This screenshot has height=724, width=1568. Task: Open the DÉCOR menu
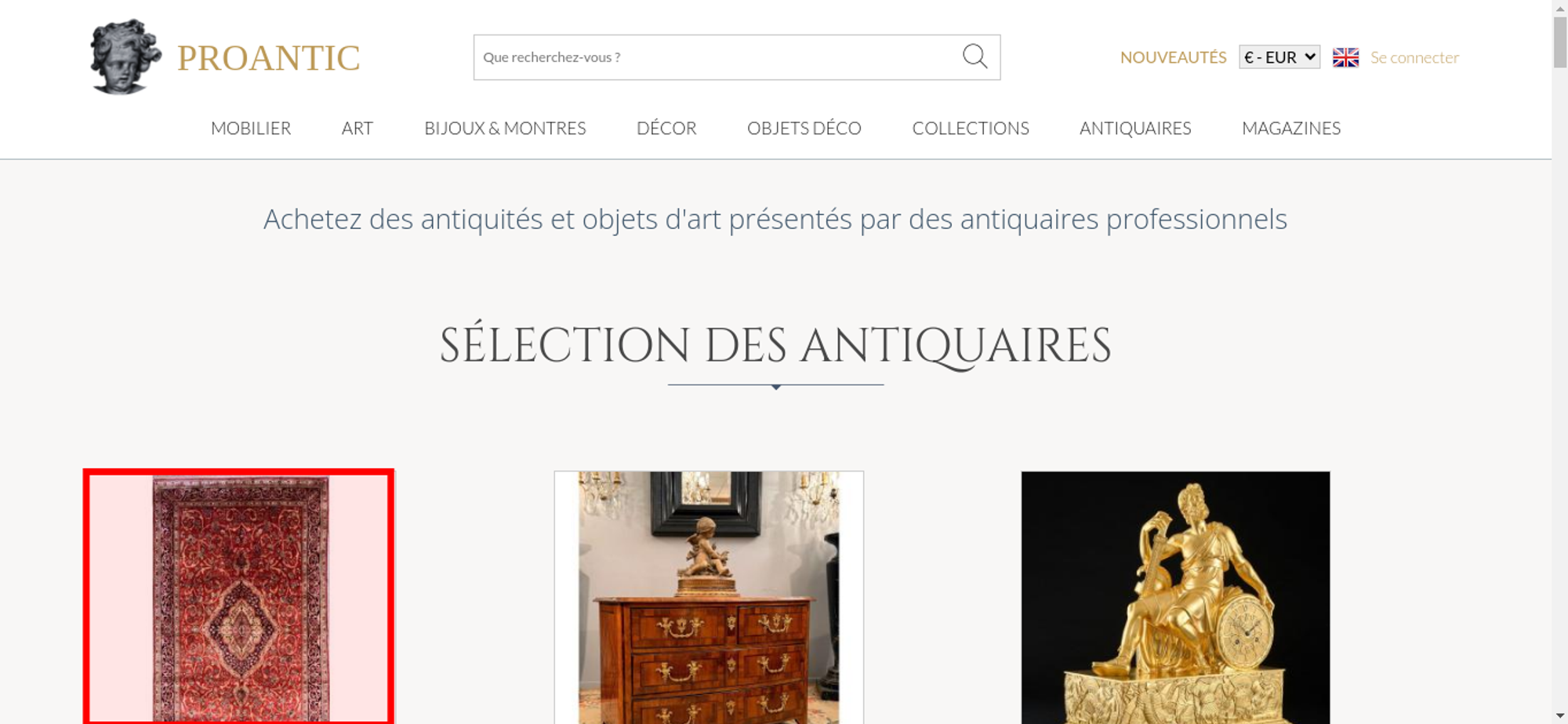(666, 128)
